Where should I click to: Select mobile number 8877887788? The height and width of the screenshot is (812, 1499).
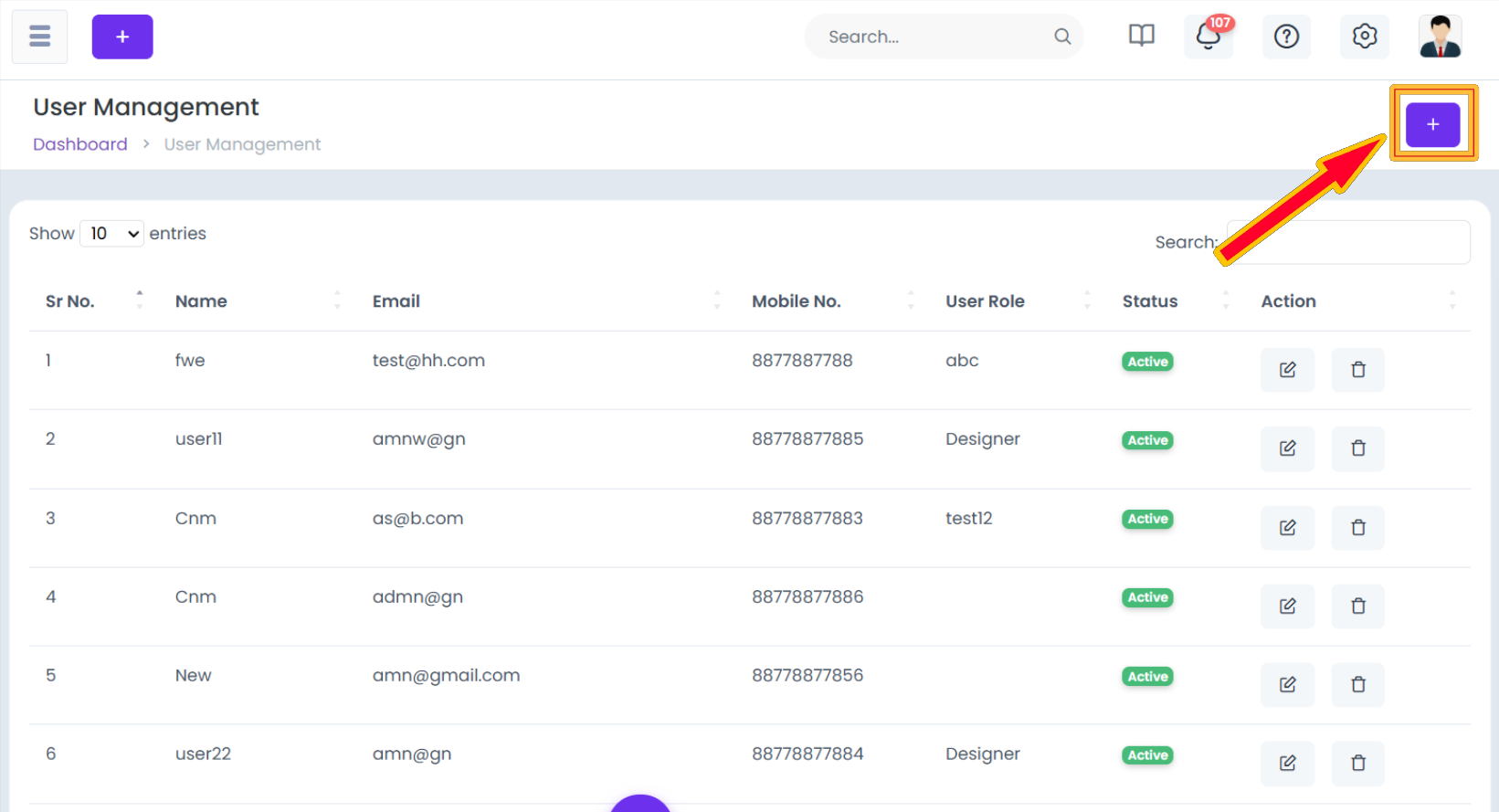[802, 361]
